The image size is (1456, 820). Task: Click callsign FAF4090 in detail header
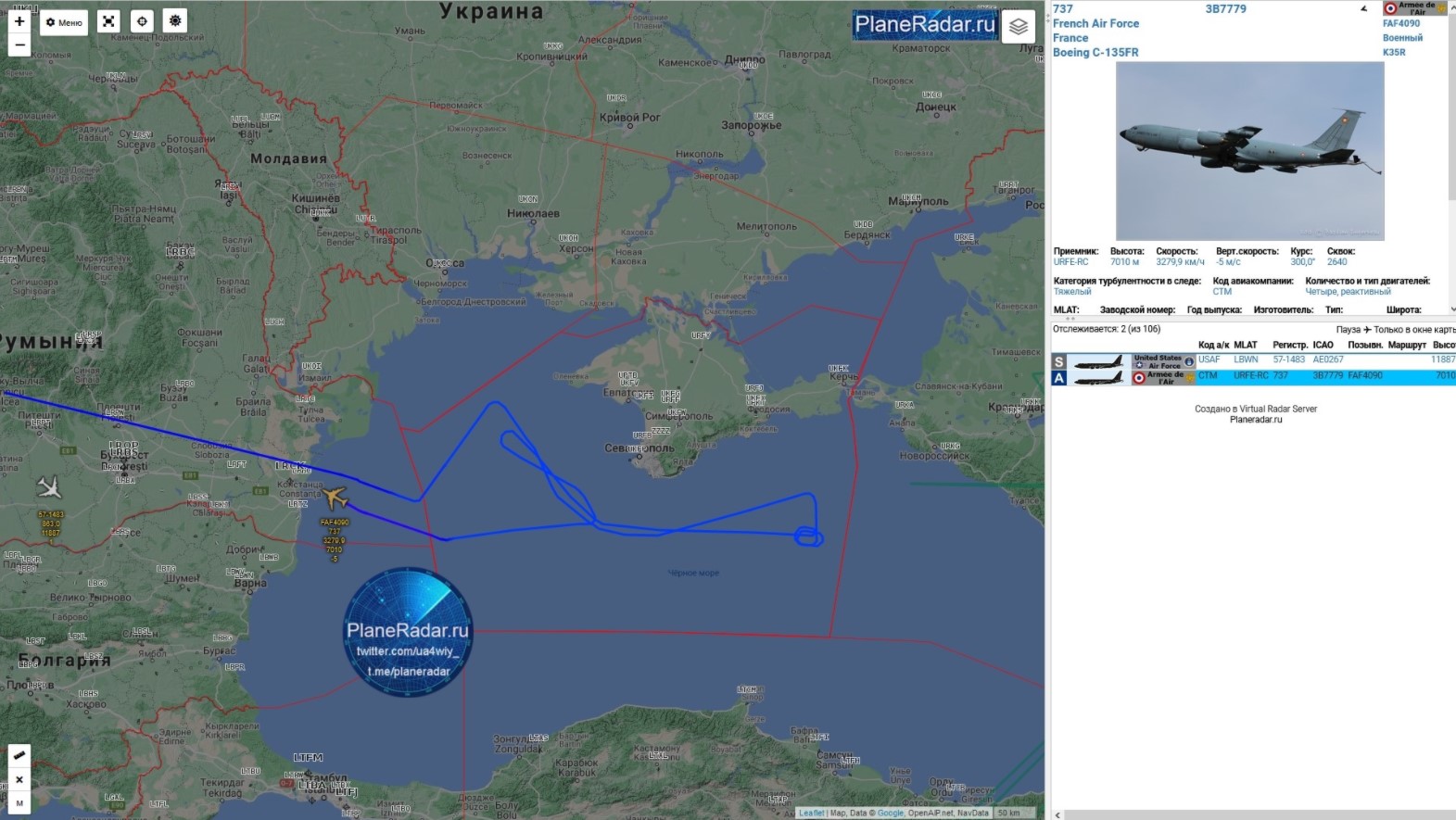[x=1401, y=23]
